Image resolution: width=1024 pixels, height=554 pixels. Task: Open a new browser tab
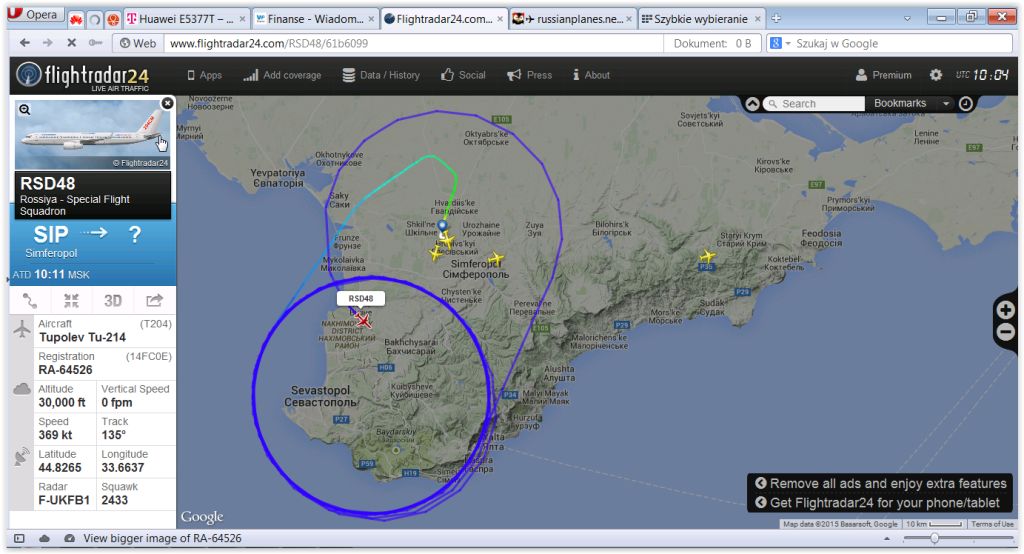[x=776, y=18]
